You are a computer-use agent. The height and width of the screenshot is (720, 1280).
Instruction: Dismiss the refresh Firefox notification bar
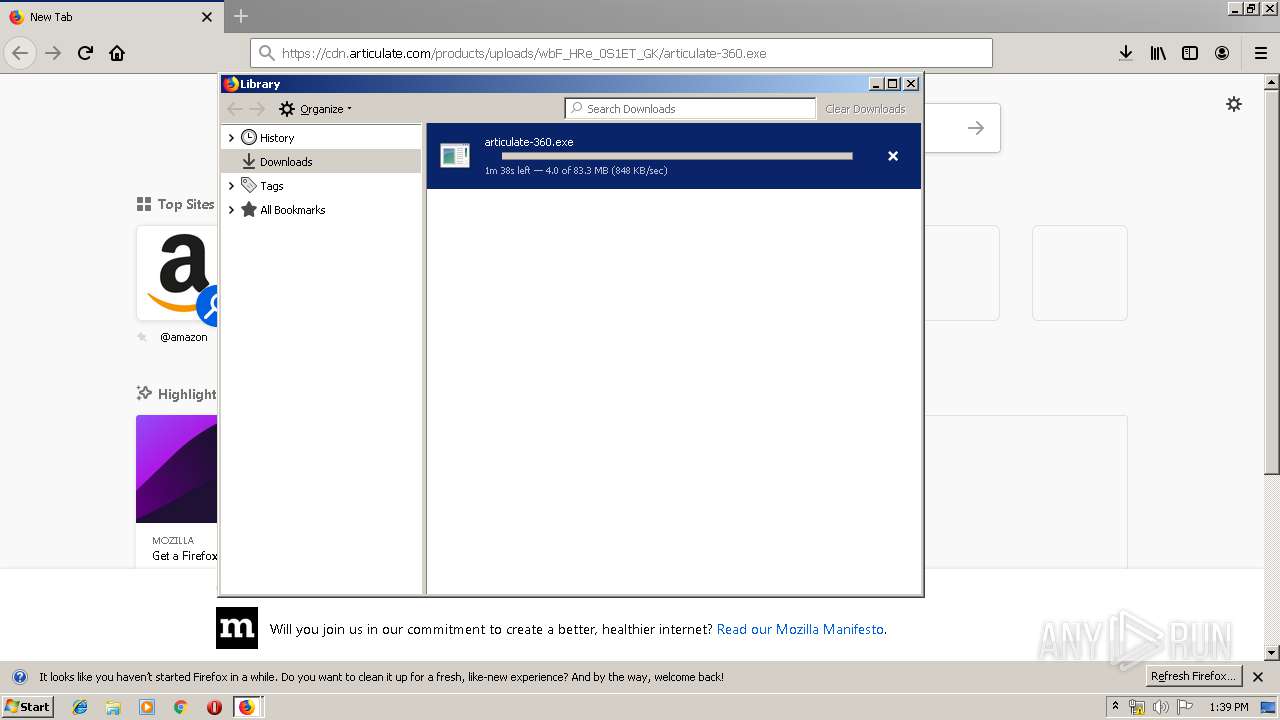(x=1258, y=677)
